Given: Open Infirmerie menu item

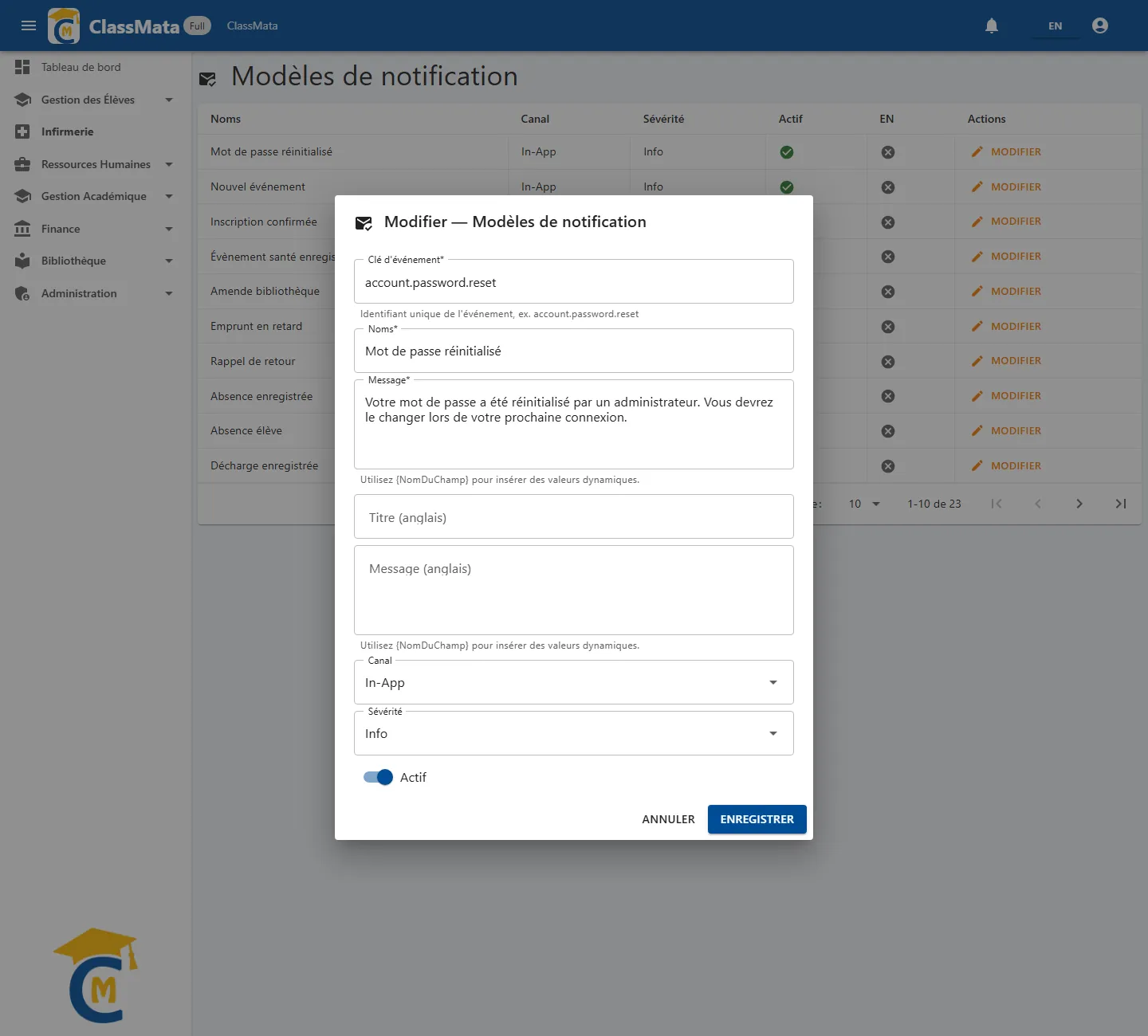Looking at the screenshot, I should point(94,131).
